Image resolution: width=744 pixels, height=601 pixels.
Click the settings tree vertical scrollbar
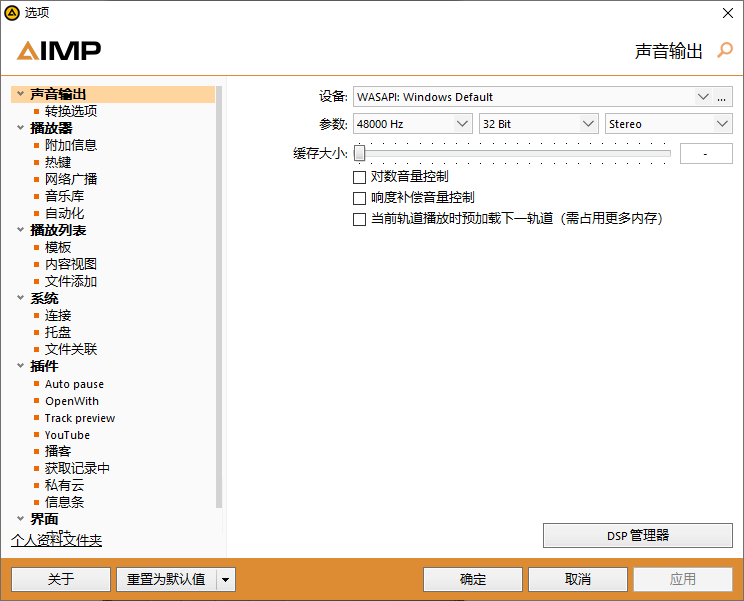point(219,297)
